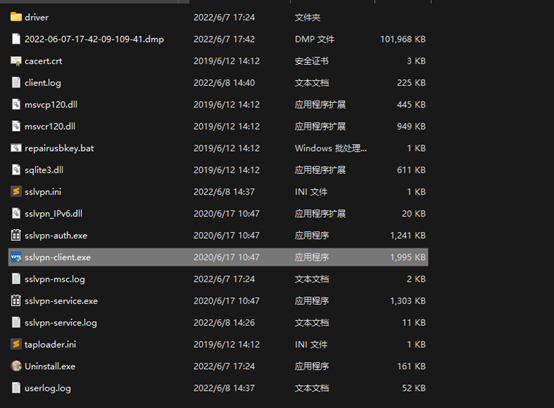Click the 225 KB size of client.log
The image size is (554, 408).
pyautogui.click(x=411, y=83)
